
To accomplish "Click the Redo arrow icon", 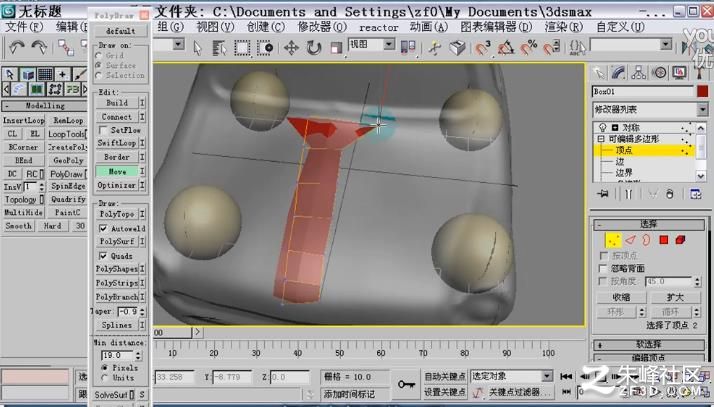I will tap(39, 46).
